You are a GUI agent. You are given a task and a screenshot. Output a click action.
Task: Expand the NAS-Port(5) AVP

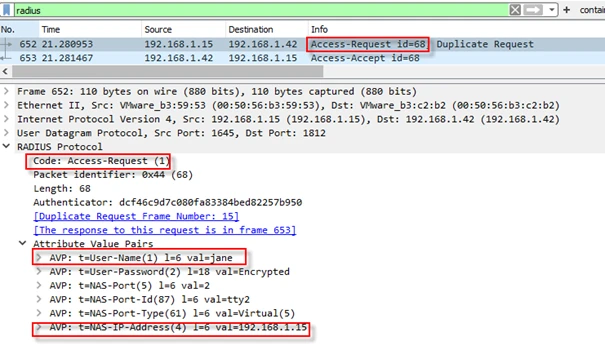(x=39, y=285)
